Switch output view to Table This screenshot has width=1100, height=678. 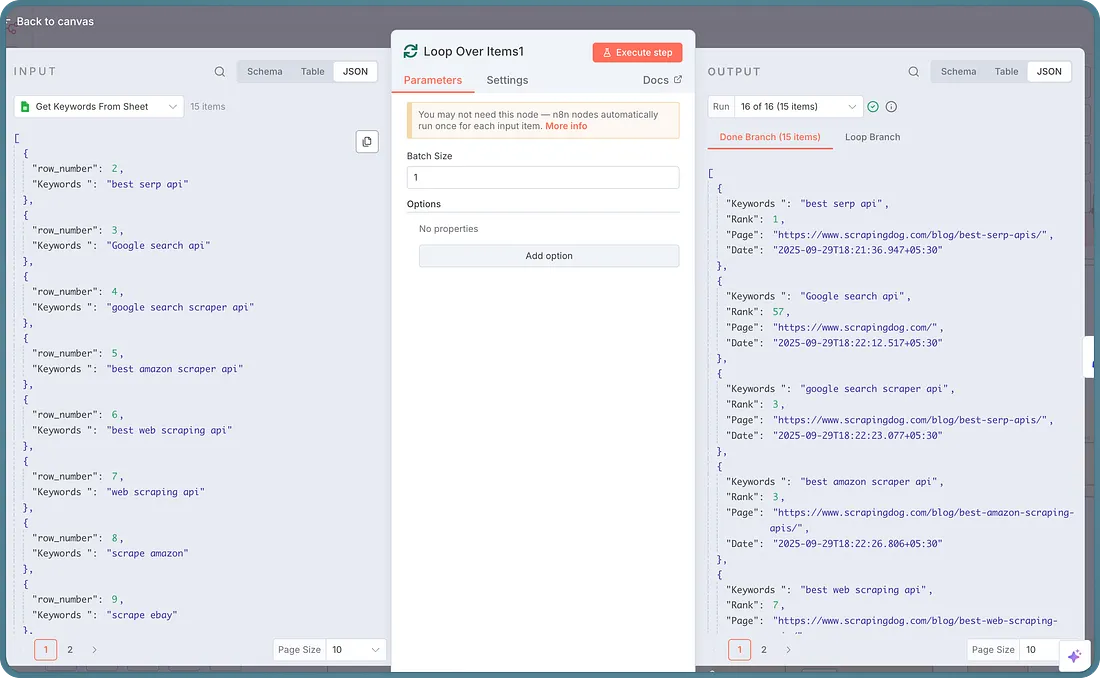pyautogui.click(x=1006, y=72)
